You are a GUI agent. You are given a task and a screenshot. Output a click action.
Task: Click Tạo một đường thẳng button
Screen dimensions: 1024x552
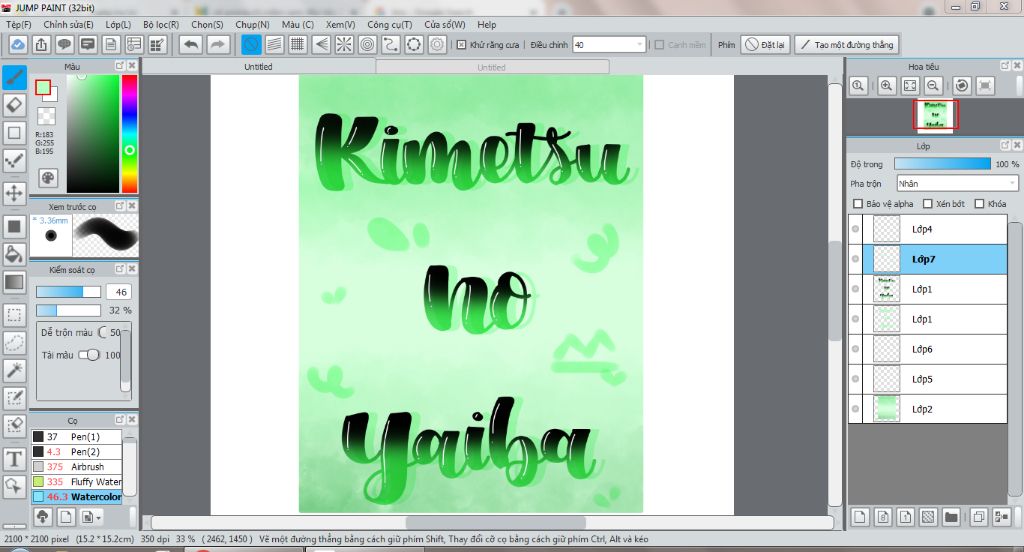(x=847, y=44)
